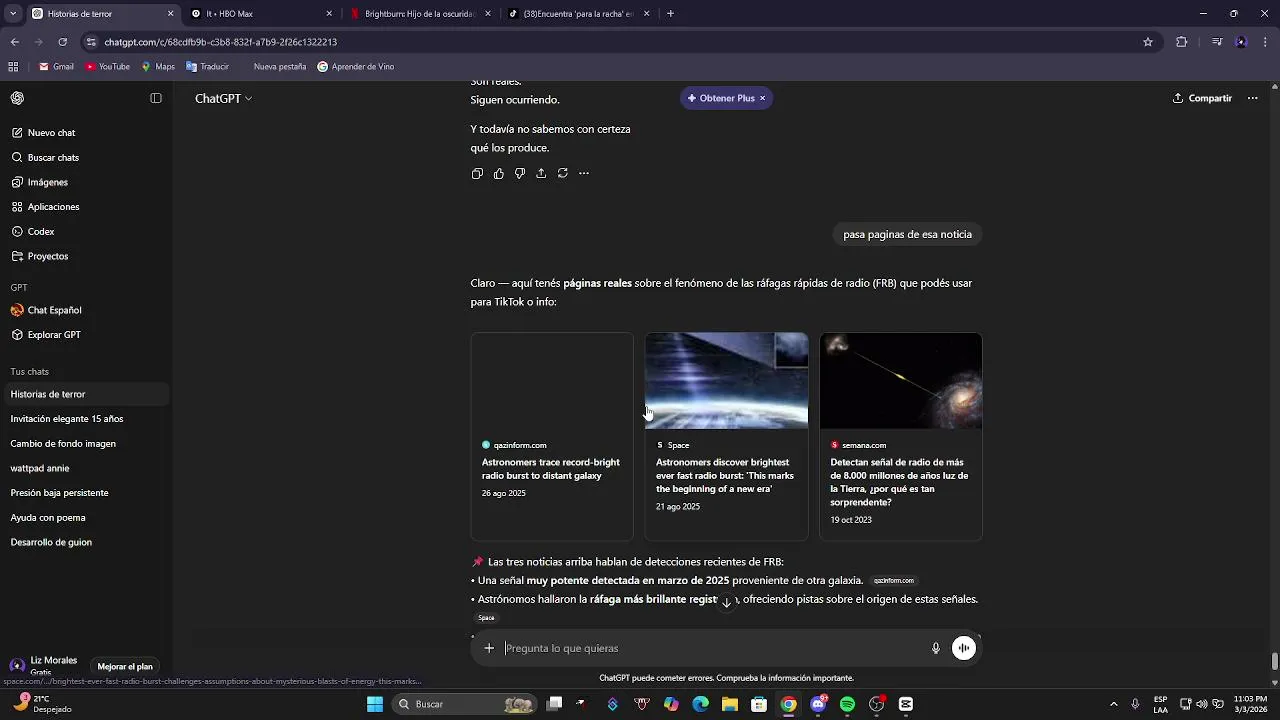Give thumbs down to the response
1280x720 pixels.
pos(520,173)
